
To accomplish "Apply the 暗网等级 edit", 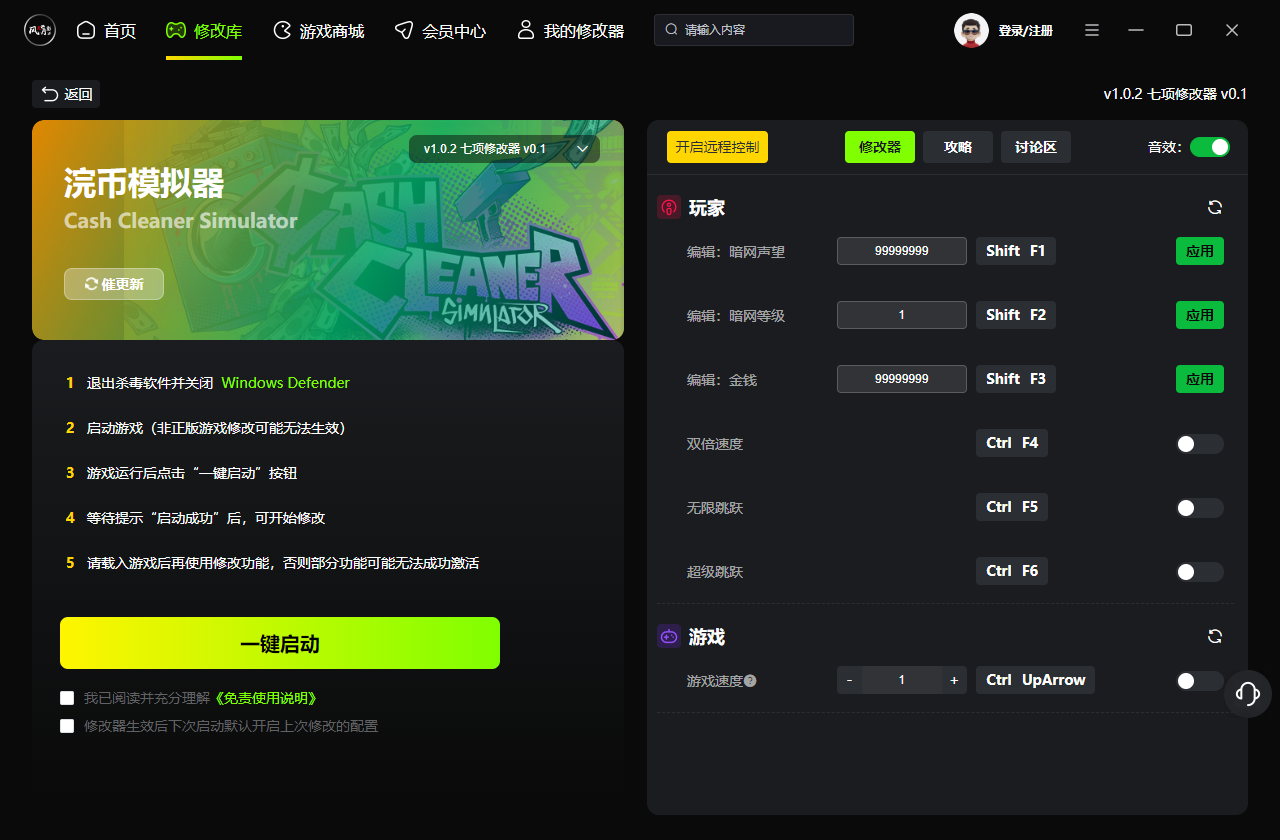I will coord(1200,315).
